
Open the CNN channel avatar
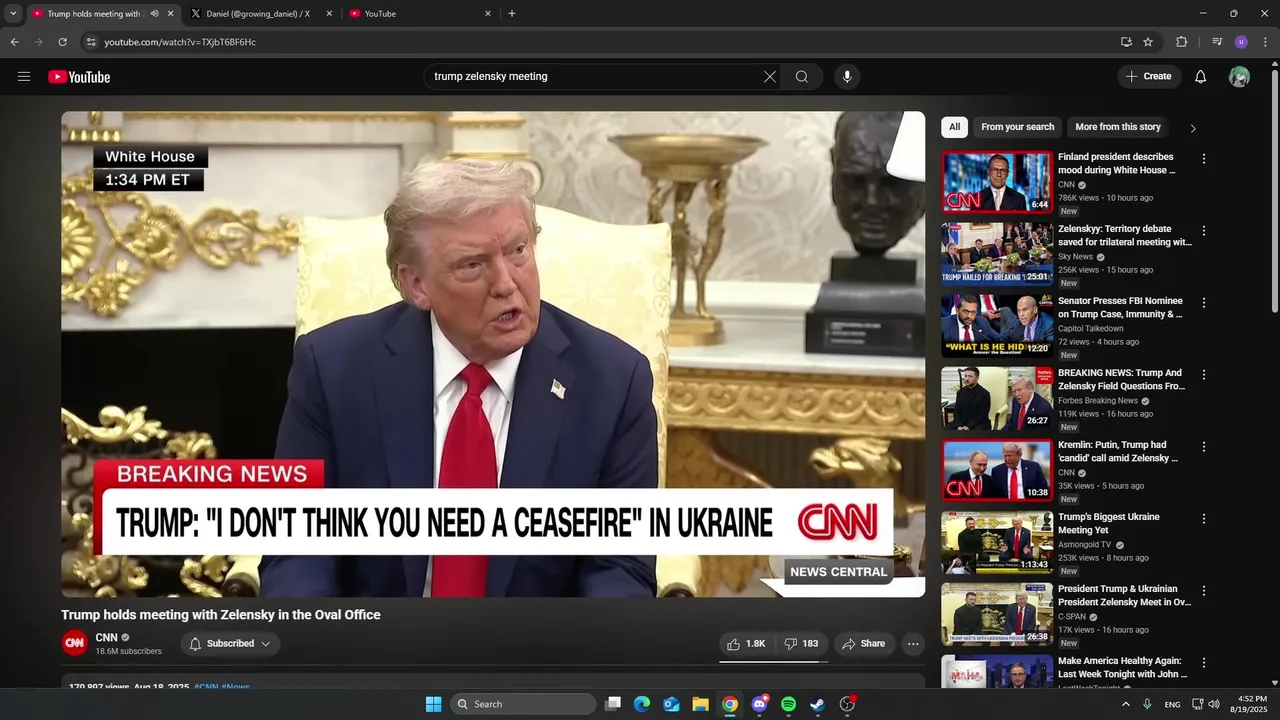75,643
